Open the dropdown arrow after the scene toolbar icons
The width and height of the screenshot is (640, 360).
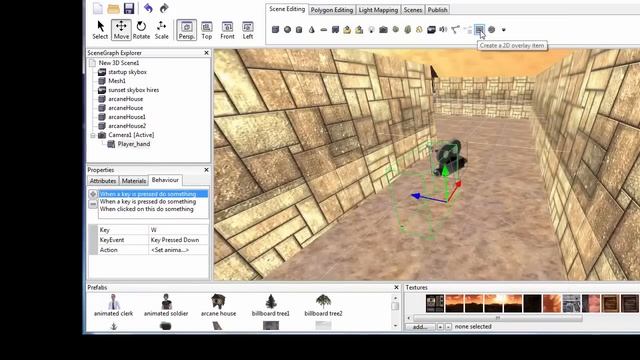click(x=504, y=30)
